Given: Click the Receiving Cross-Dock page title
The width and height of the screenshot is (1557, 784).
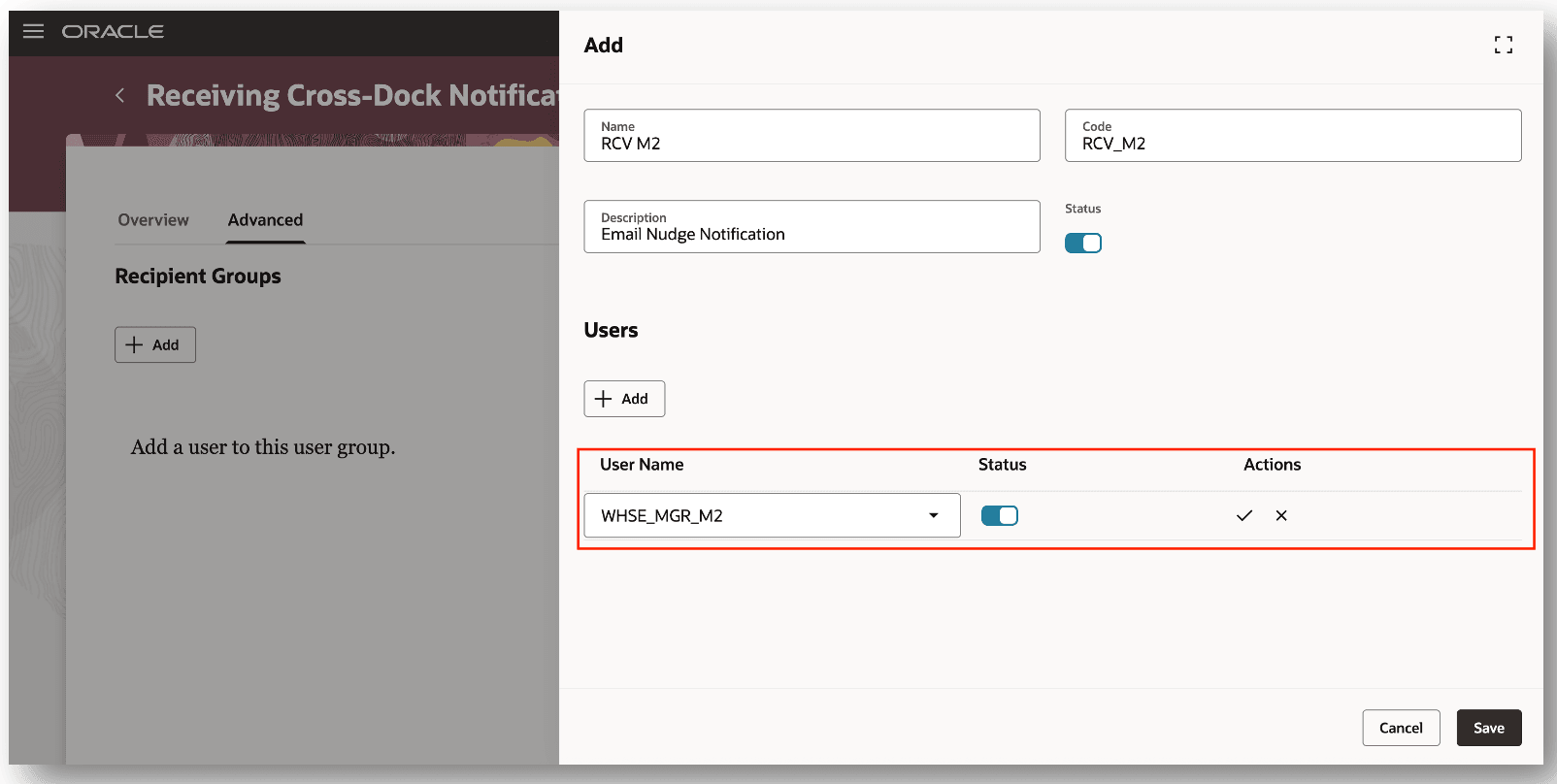Looking at the screenshot, I should (352, 95).
